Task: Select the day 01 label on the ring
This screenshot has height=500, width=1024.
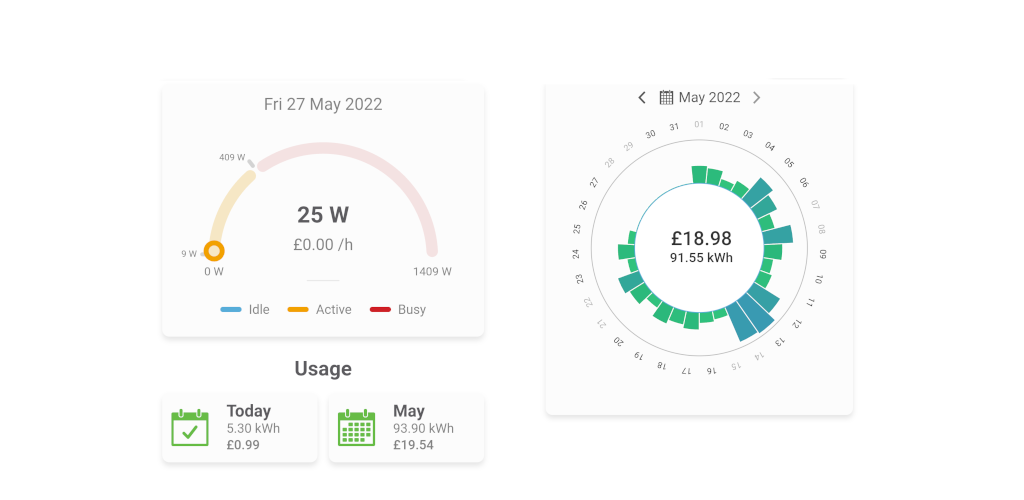Action: point(699,124)
